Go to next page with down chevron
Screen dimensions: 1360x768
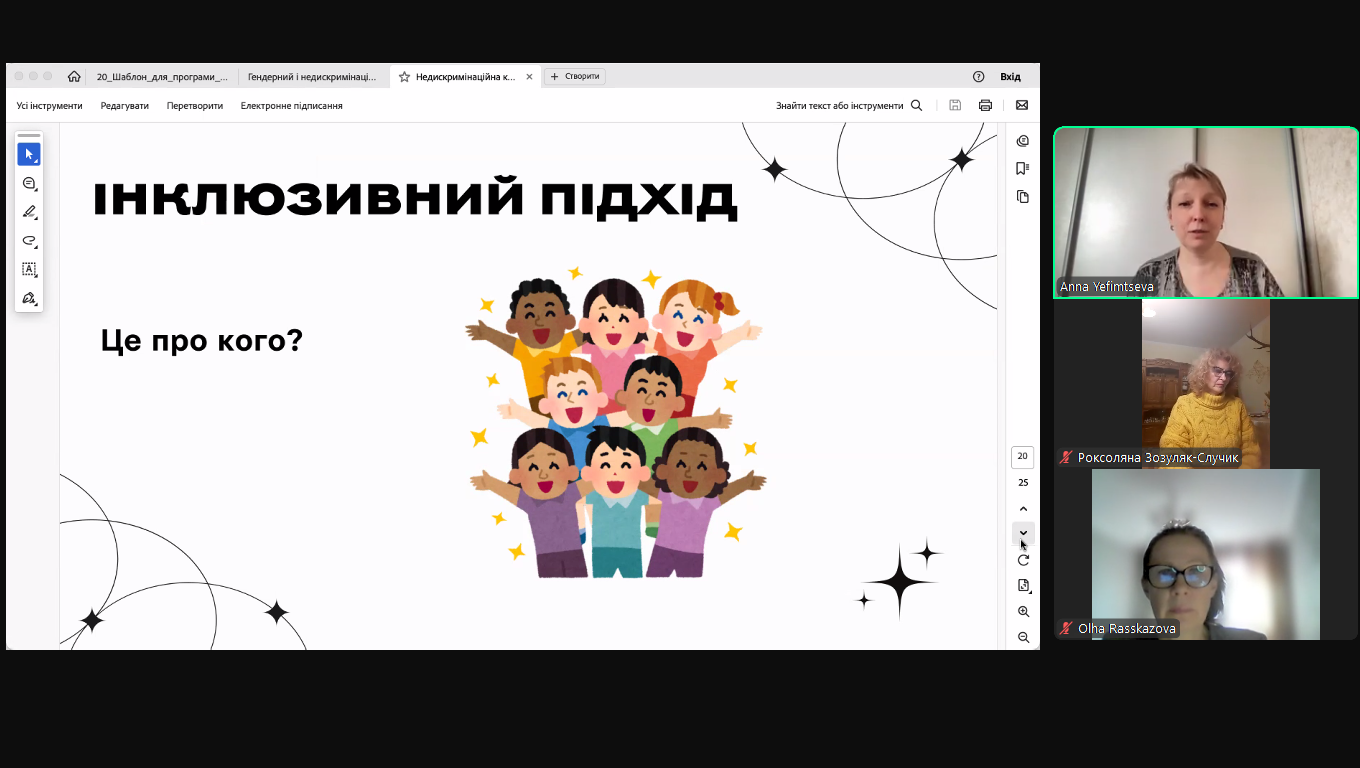click(1023, 533)
